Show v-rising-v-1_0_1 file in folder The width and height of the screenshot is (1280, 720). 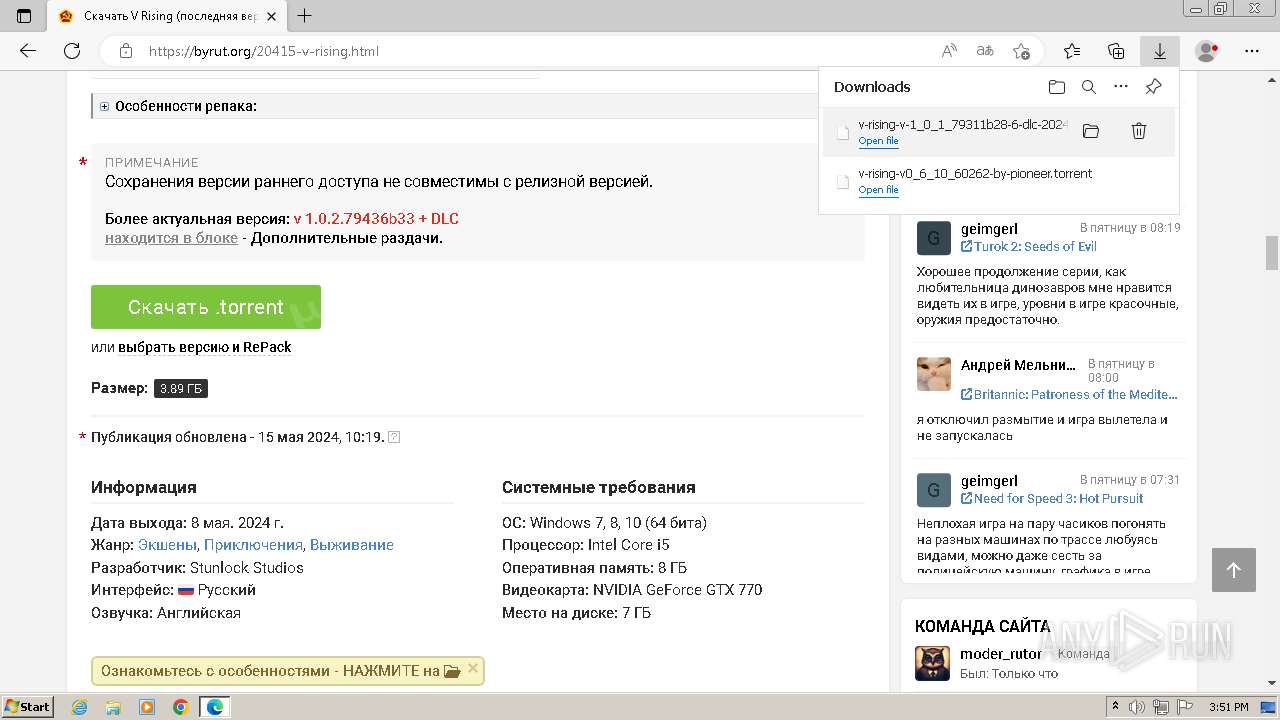click(x=1091, y=131)
